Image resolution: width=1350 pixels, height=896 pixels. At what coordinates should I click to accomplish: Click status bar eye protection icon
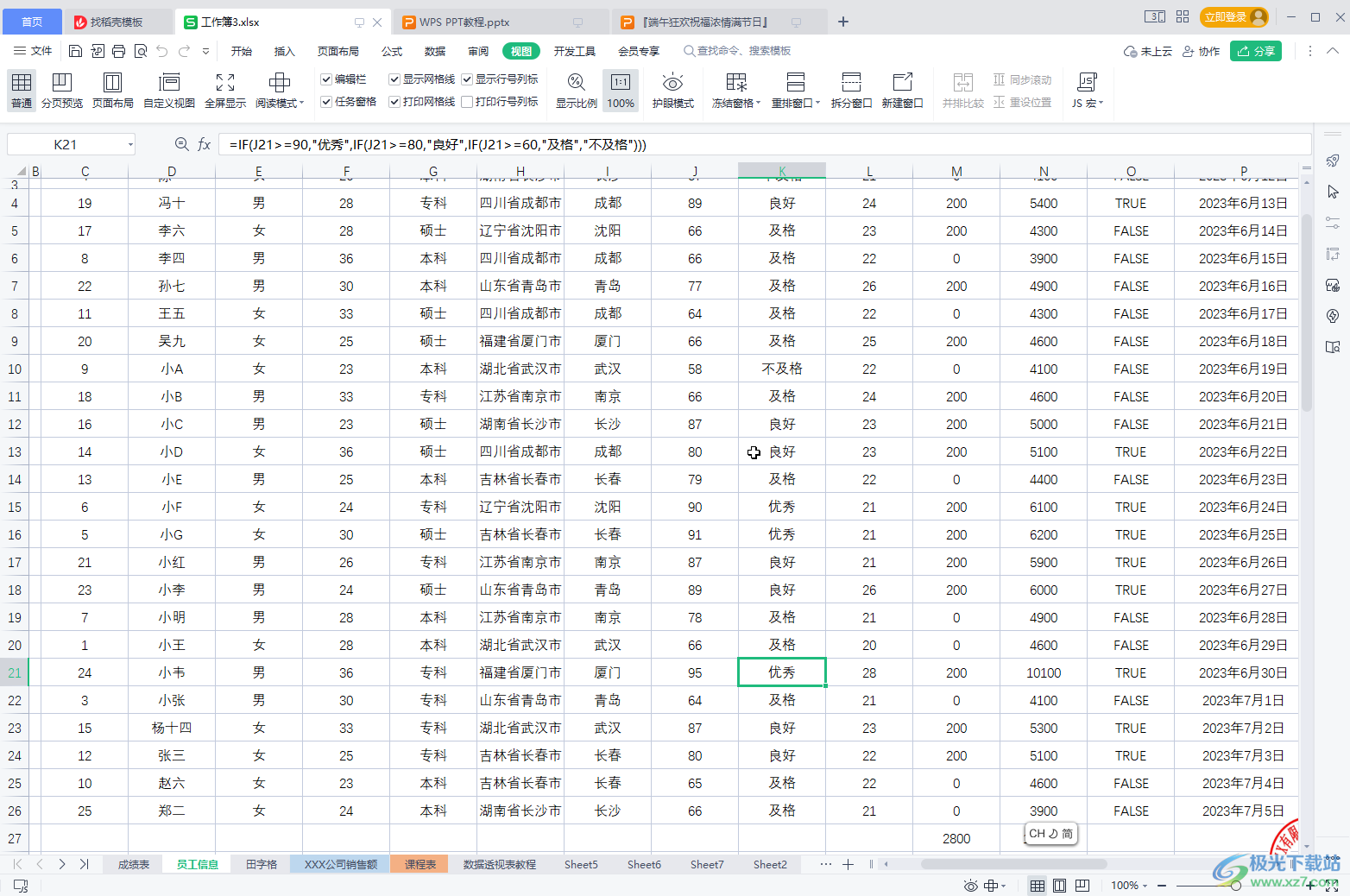(971, 886)
